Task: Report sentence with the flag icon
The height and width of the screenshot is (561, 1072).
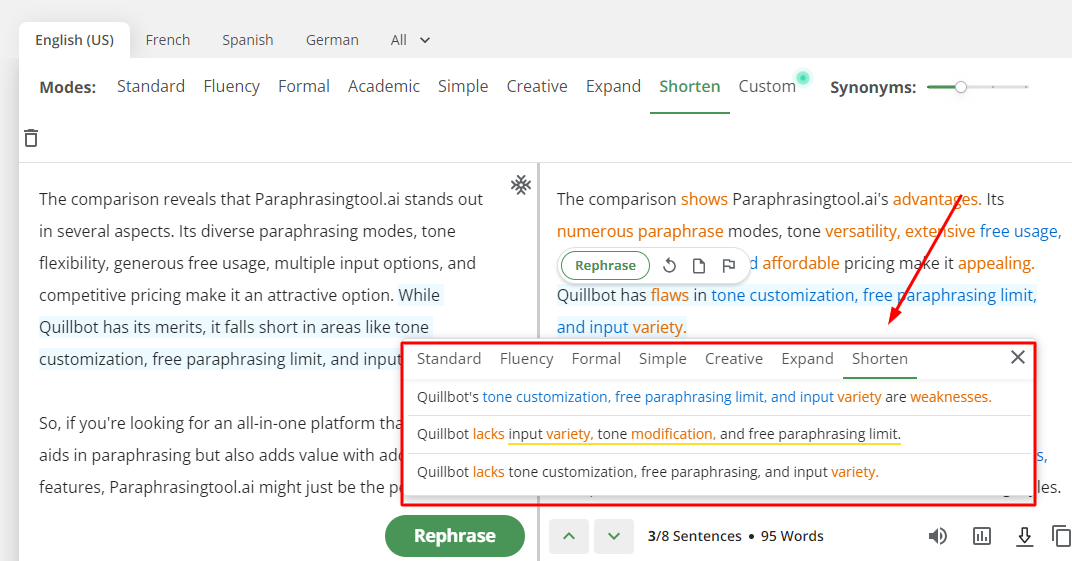Action: click(729, 266)
